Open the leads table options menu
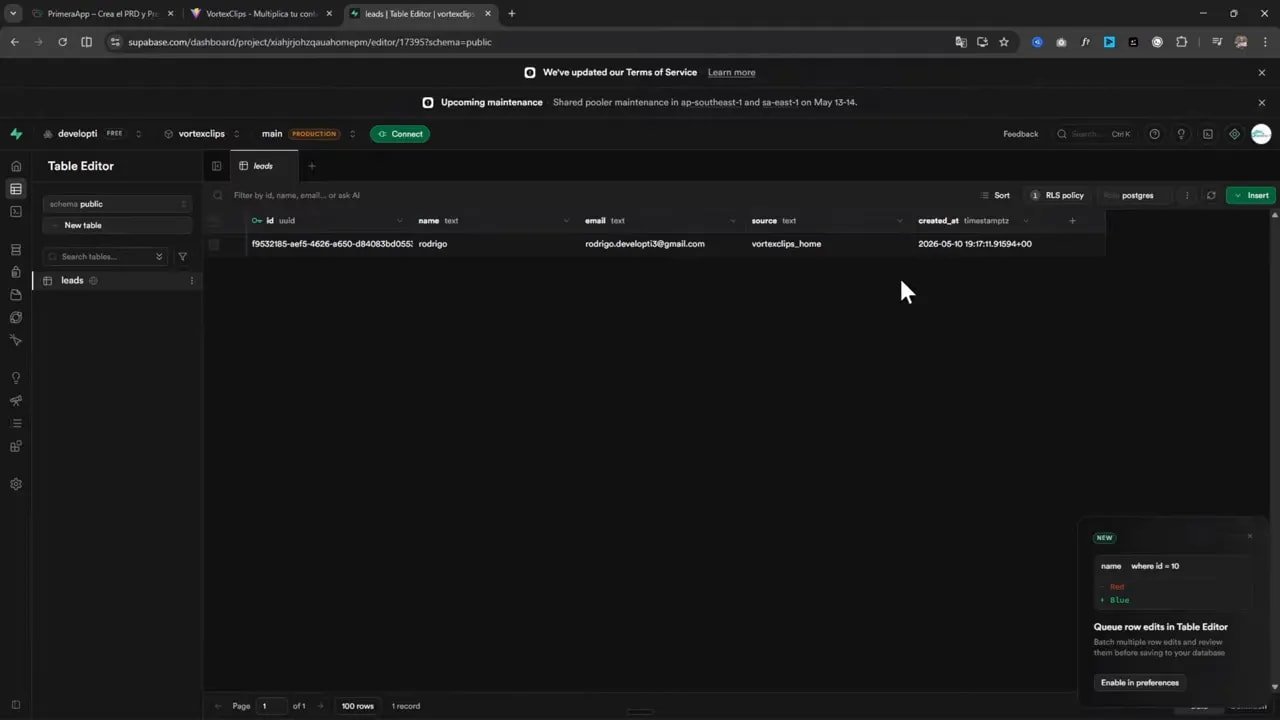 [x=192, y=281]
